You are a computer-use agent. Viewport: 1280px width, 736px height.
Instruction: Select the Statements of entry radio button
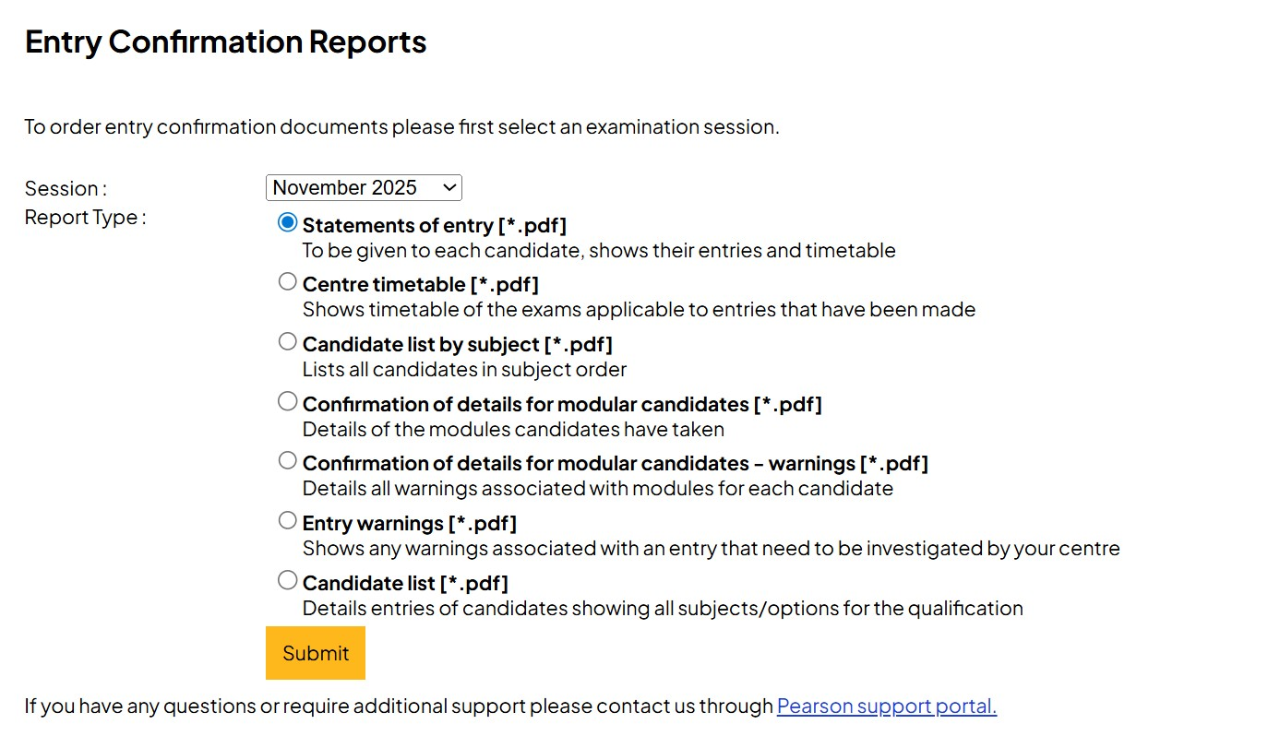[x=288, y=223]
